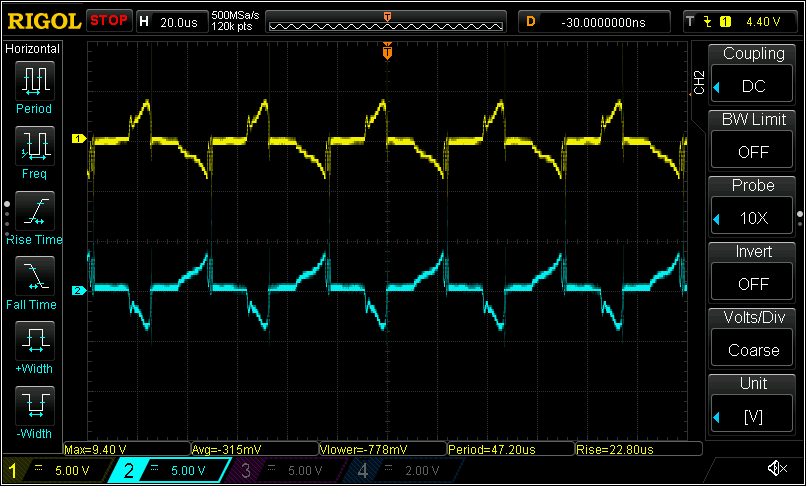Image resolution: width=806 pixels, height=486 pixels.
Task: Select the Period measurement icon
Action: [34, 80]
